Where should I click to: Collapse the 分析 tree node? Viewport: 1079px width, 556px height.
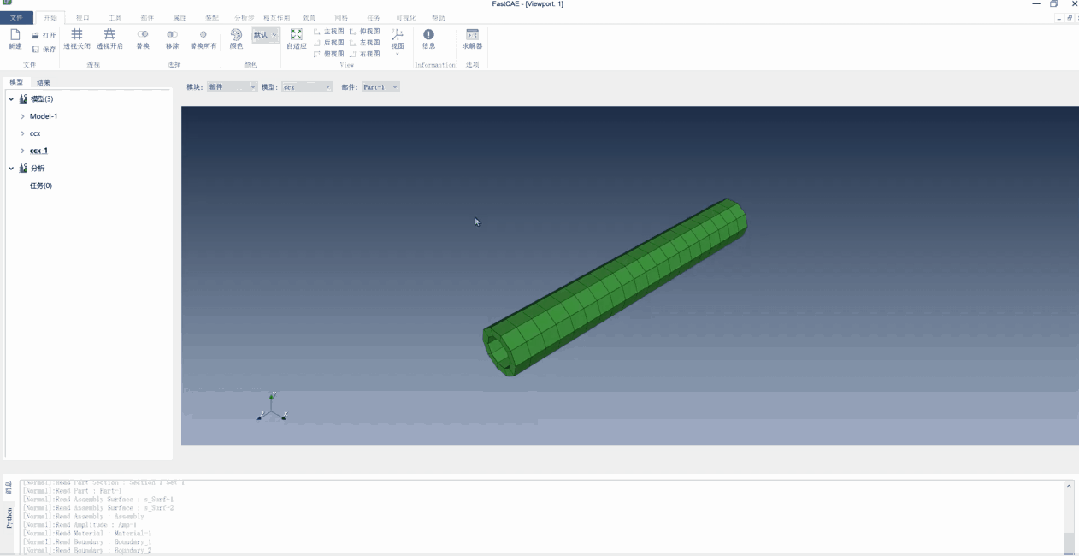(12, 168)
